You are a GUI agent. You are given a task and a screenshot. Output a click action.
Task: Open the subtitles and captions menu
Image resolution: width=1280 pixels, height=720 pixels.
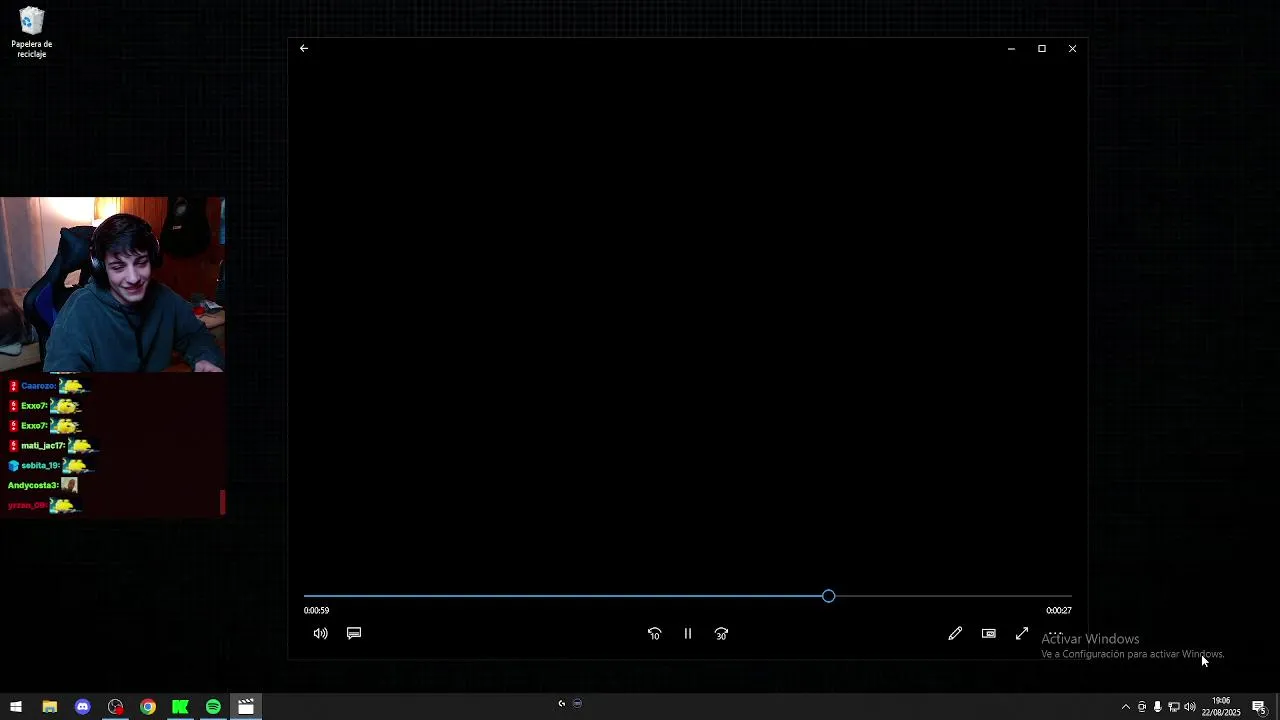click(354, 633)
